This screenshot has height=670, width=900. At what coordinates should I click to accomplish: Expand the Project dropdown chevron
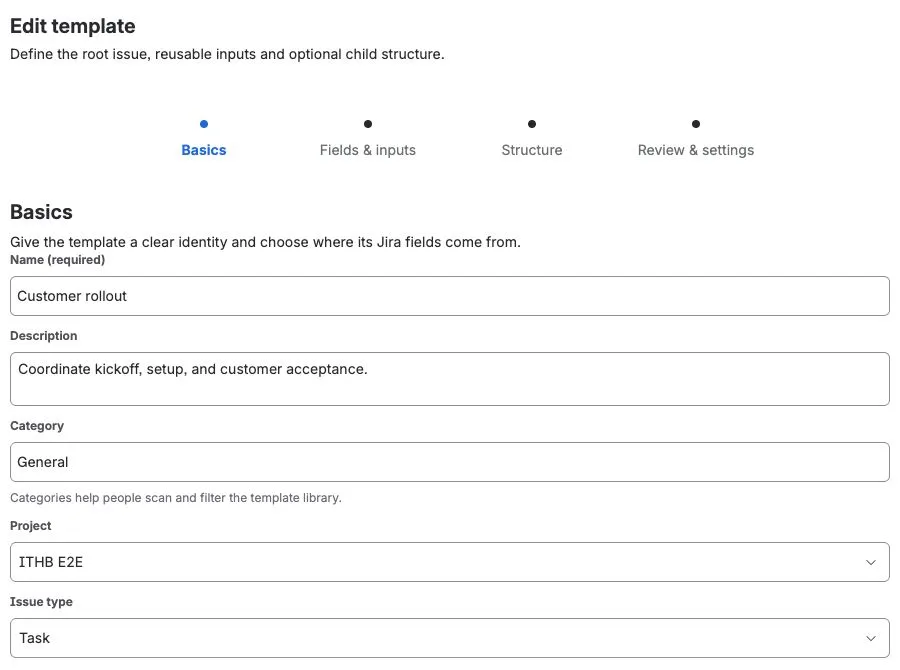(x=871, y=562)
